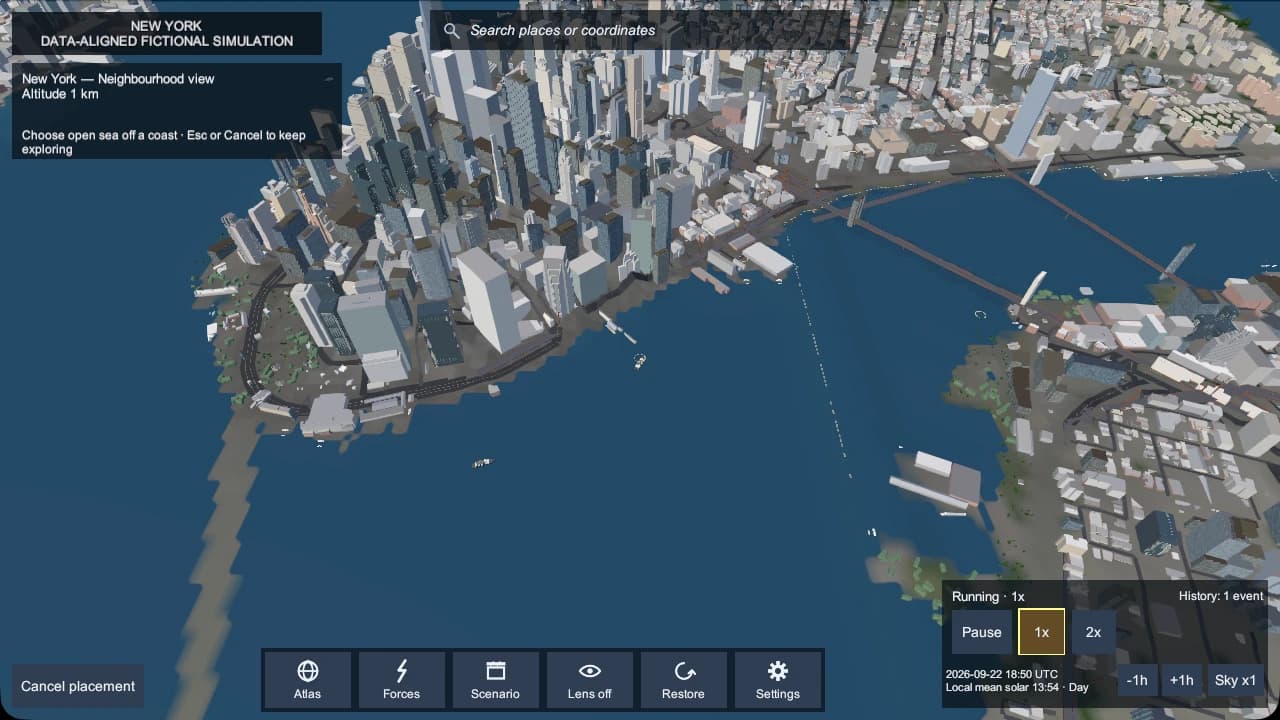This screenshot has width=1280, height=720.
Task: Click the Running · 1x status text
Action: (x=988, y=596)
